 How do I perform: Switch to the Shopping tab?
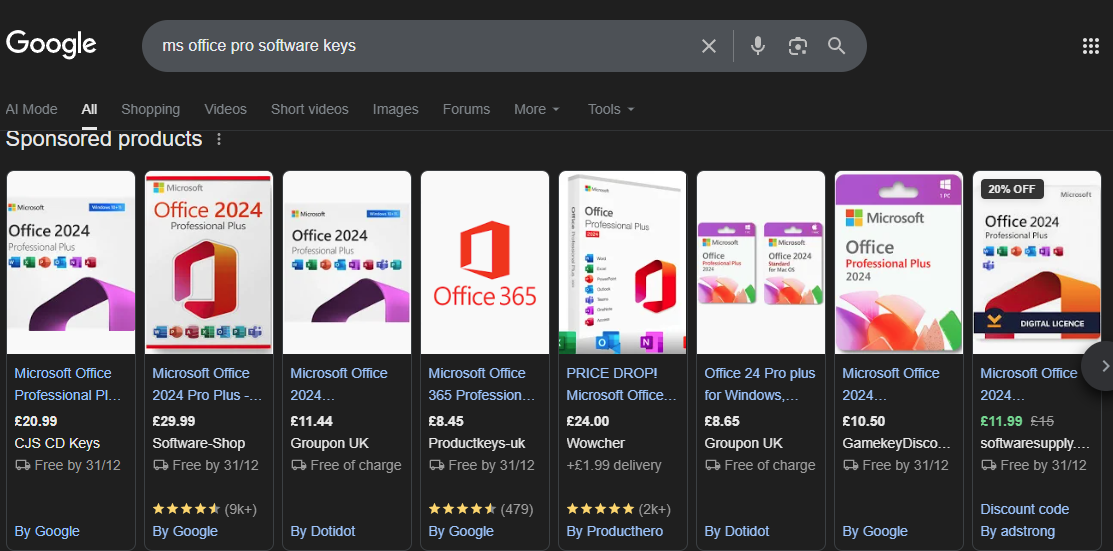point(150,109)
